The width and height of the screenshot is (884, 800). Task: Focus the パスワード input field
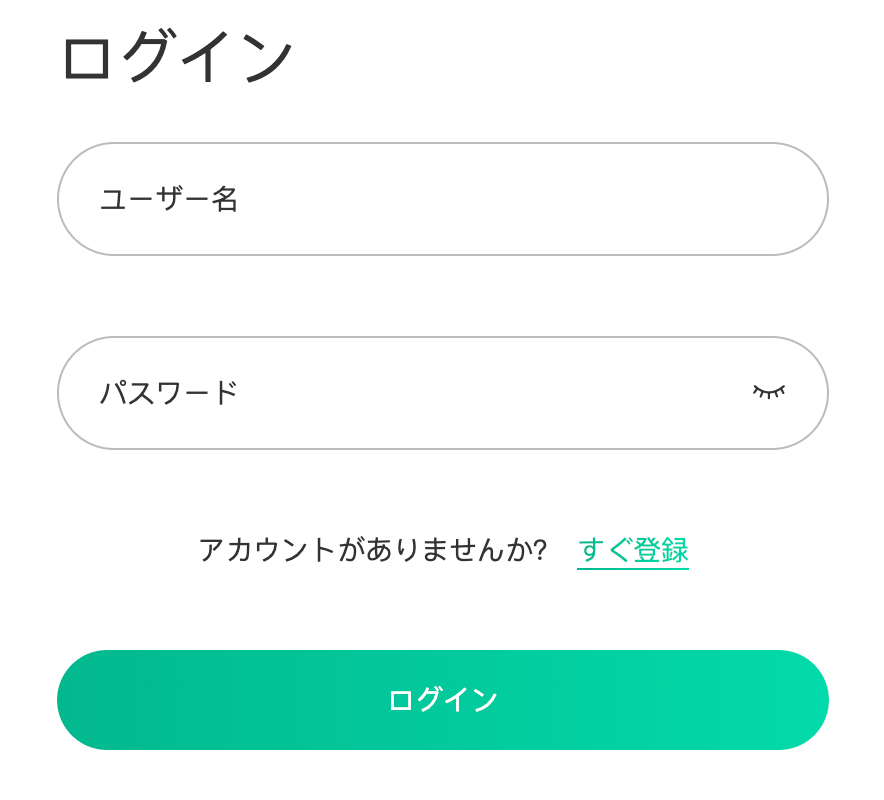tap(443, 393)
